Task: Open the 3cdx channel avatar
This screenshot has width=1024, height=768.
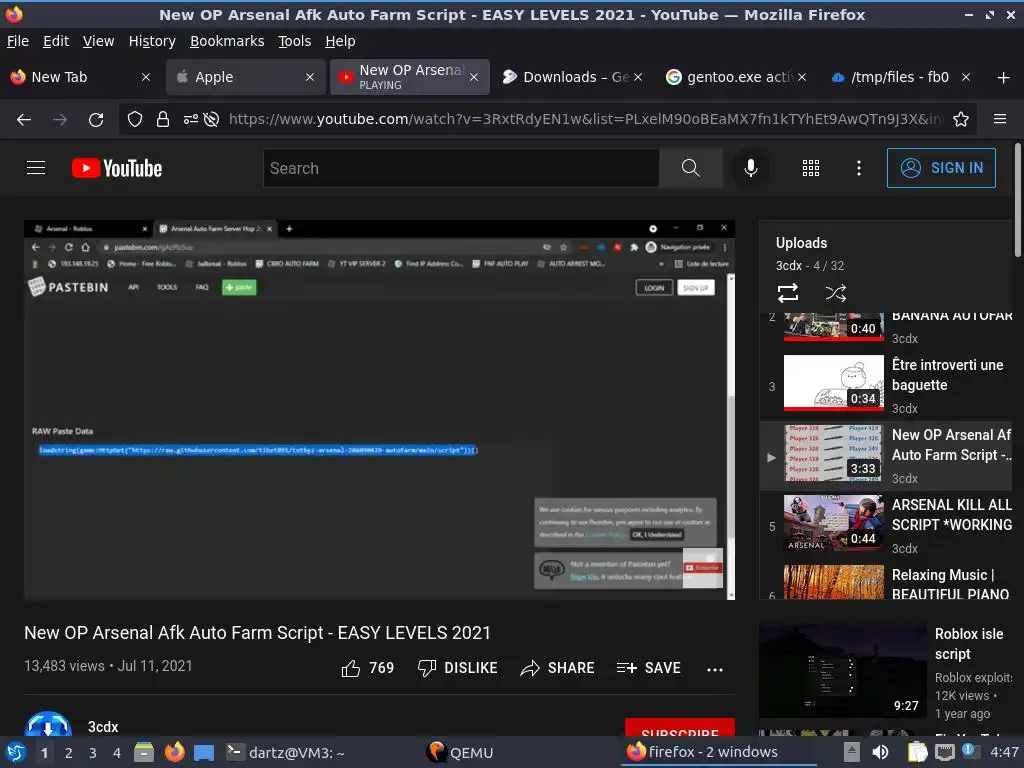Action: tap(48, 725)
